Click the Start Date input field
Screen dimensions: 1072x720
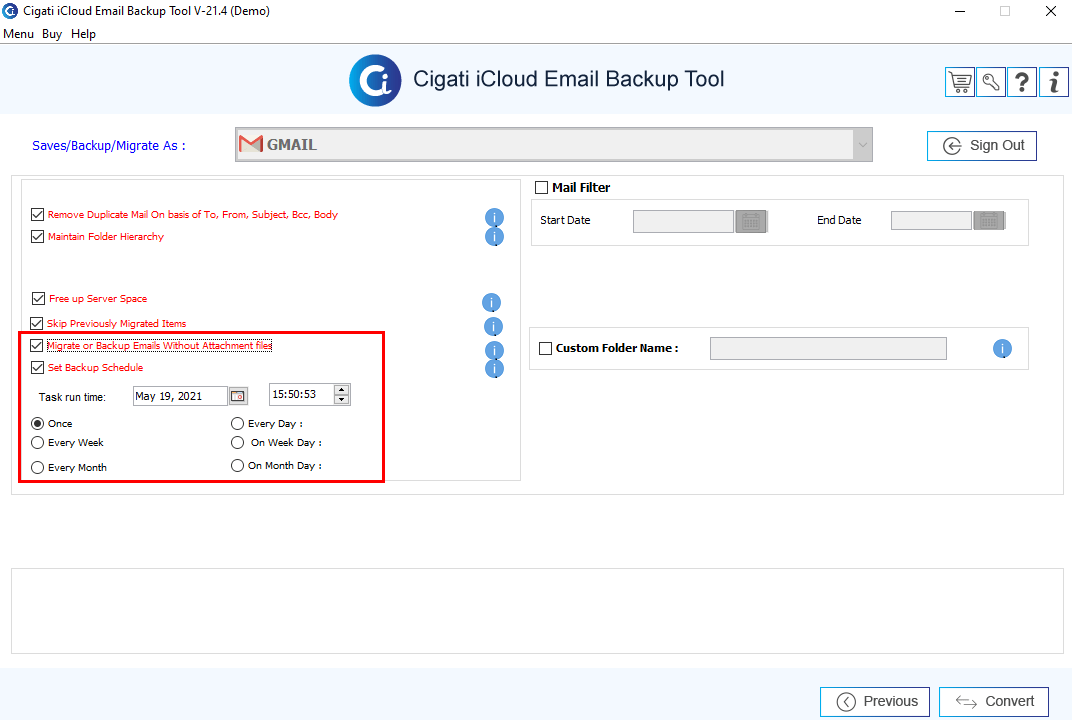pyautogui.click(x=683, y=222)
